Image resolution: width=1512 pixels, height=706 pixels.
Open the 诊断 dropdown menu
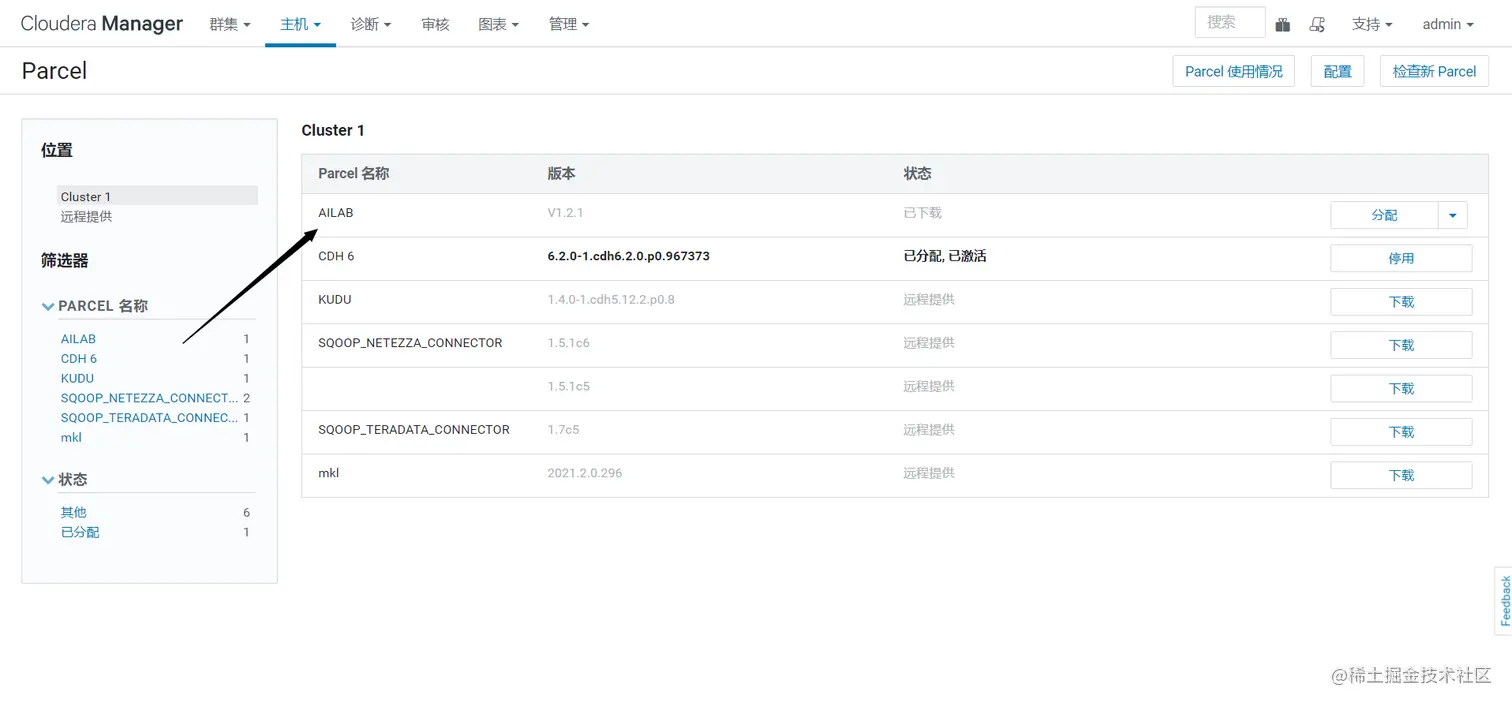click(x=371, y=24)
